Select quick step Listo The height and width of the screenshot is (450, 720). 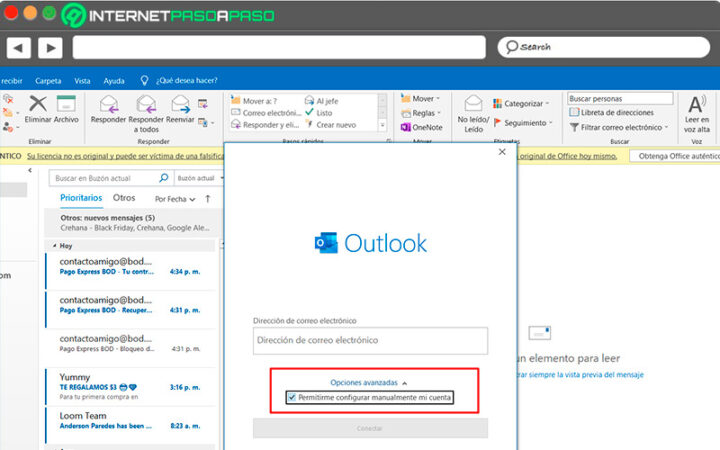click(318, 112)
